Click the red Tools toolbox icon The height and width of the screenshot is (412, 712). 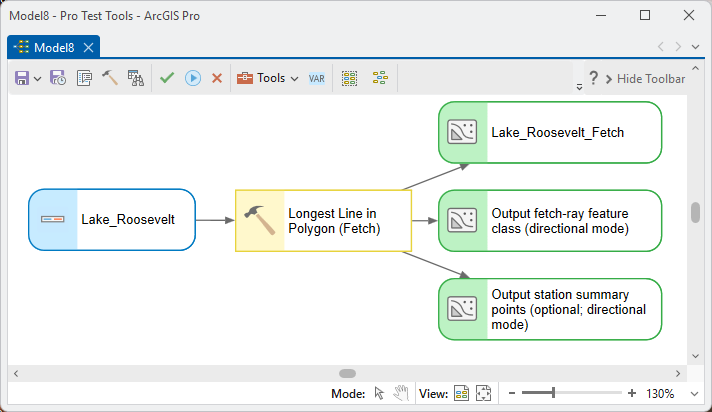(245, 78)
